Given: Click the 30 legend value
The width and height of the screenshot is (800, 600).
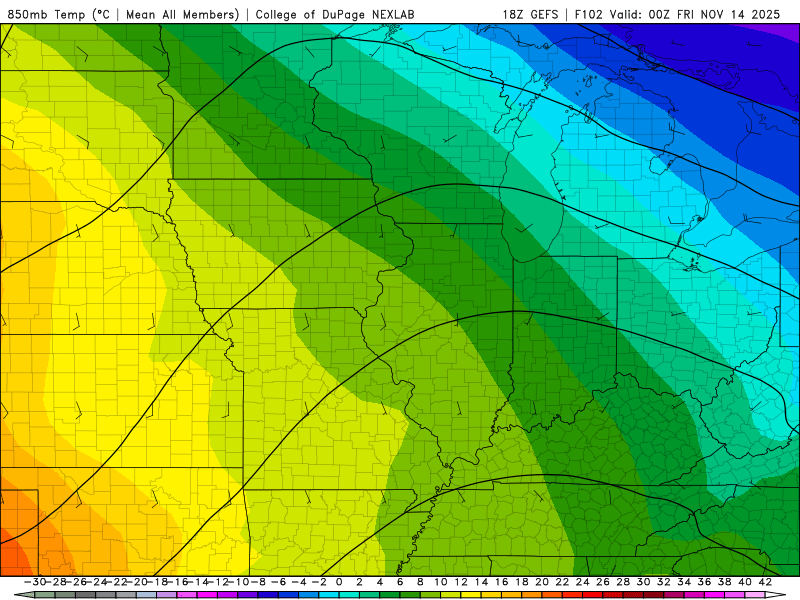Looking at the screenshot, I should pyautogui.click(x=644, y=582).
